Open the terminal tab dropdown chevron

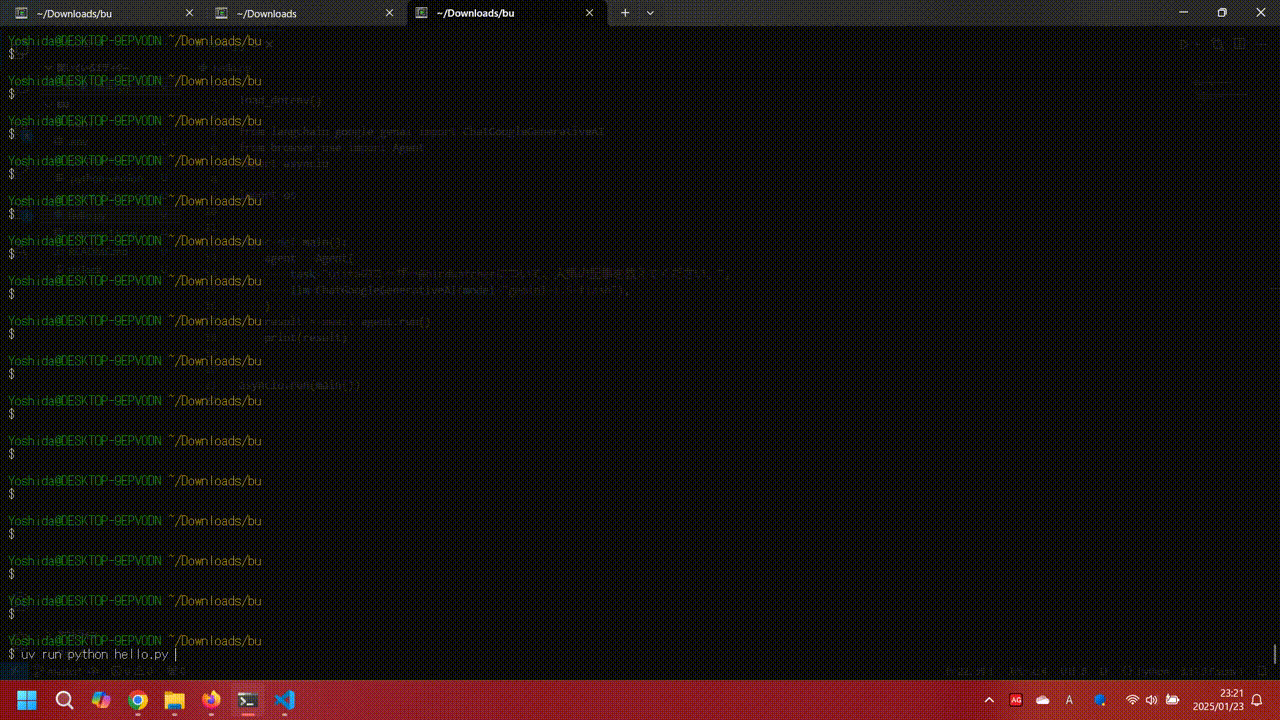click(650, 13)
